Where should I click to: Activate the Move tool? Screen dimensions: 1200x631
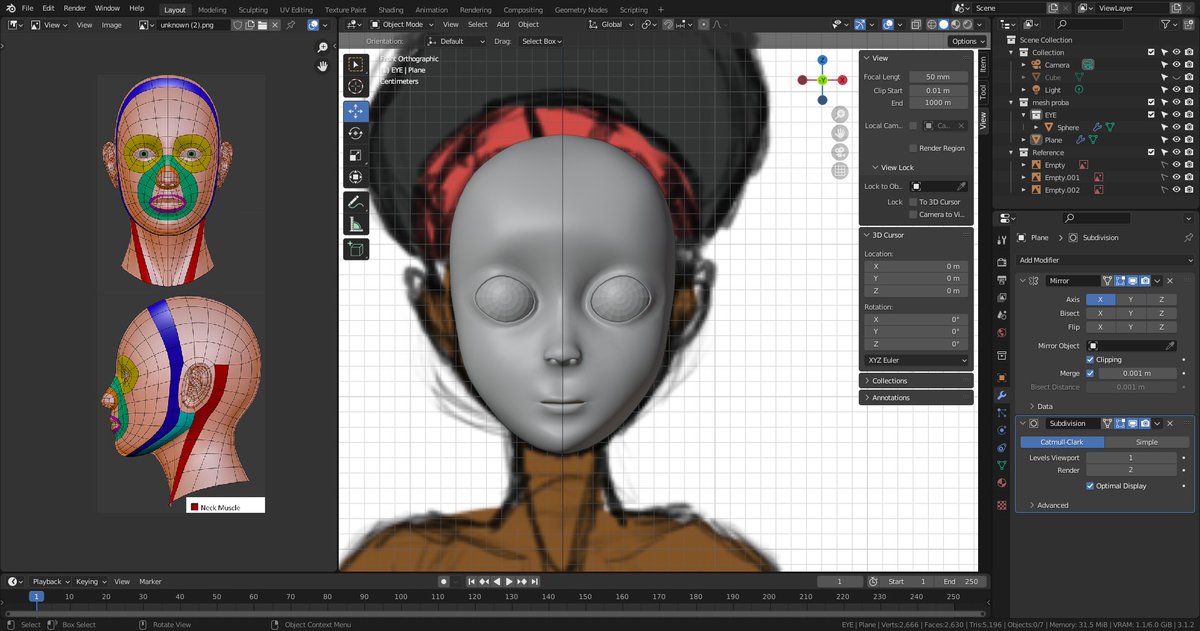pyautogui.click(x=356, y=111)
